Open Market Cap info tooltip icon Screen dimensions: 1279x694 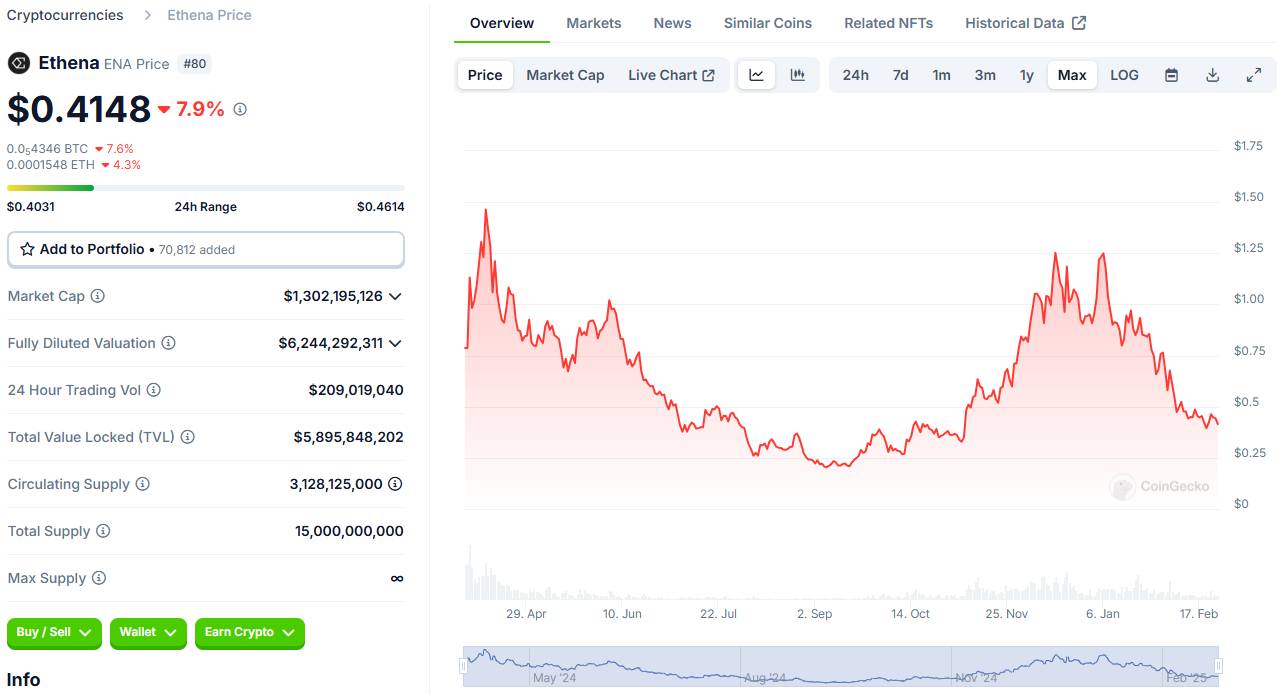coord(98,296)
